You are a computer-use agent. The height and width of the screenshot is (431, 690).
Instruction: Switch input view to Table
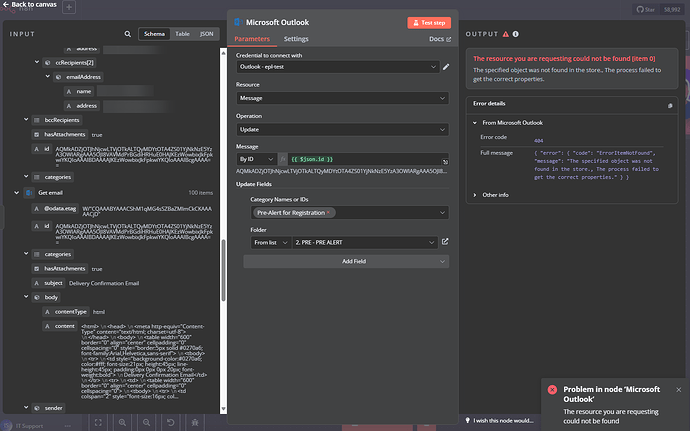(x=182, y=34)
